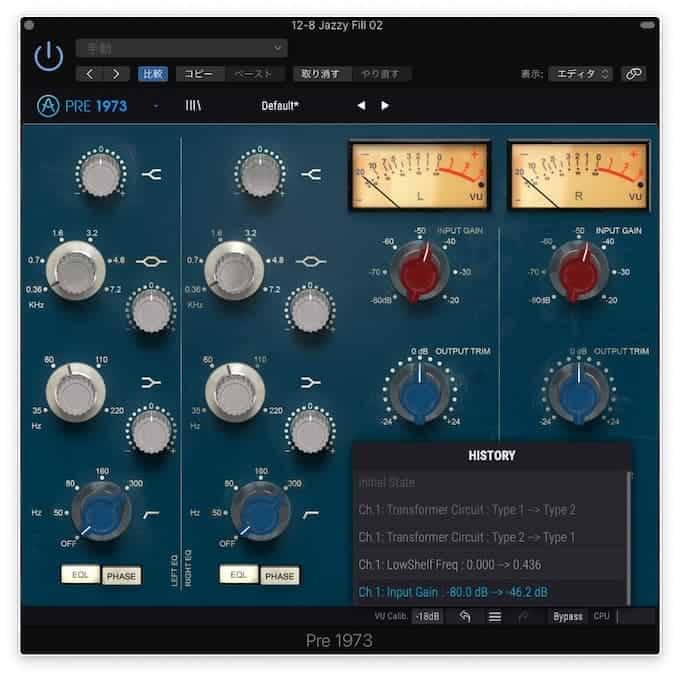
Task: Click the left EQ mid KHz frequency knob
Action: (x=76, y=271)
